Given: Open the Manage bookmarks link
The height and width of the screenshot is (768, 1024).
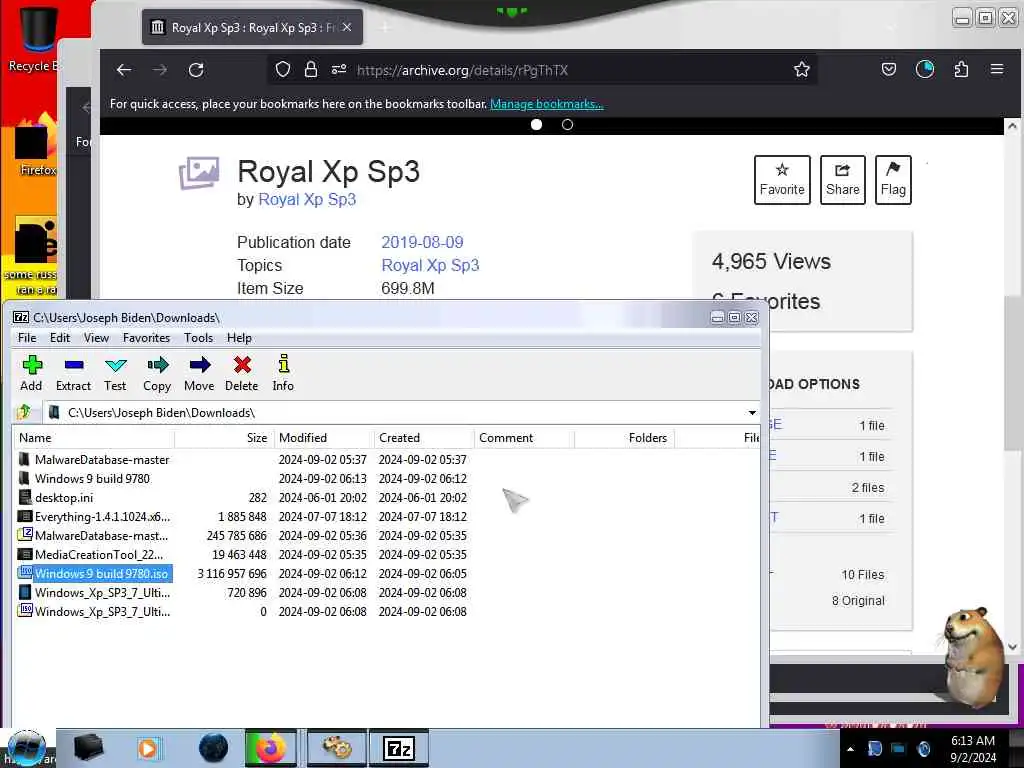Looking at the screenshot, I should (547, 104).
